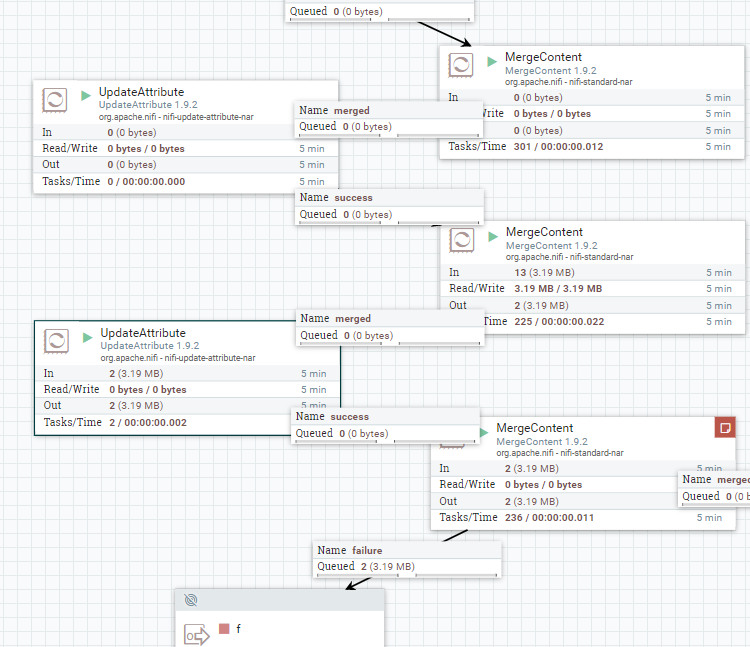Screen dimensions: 750x647
Task: Click the green running arrow on the 301-task MergeContent
Action: 492,61
